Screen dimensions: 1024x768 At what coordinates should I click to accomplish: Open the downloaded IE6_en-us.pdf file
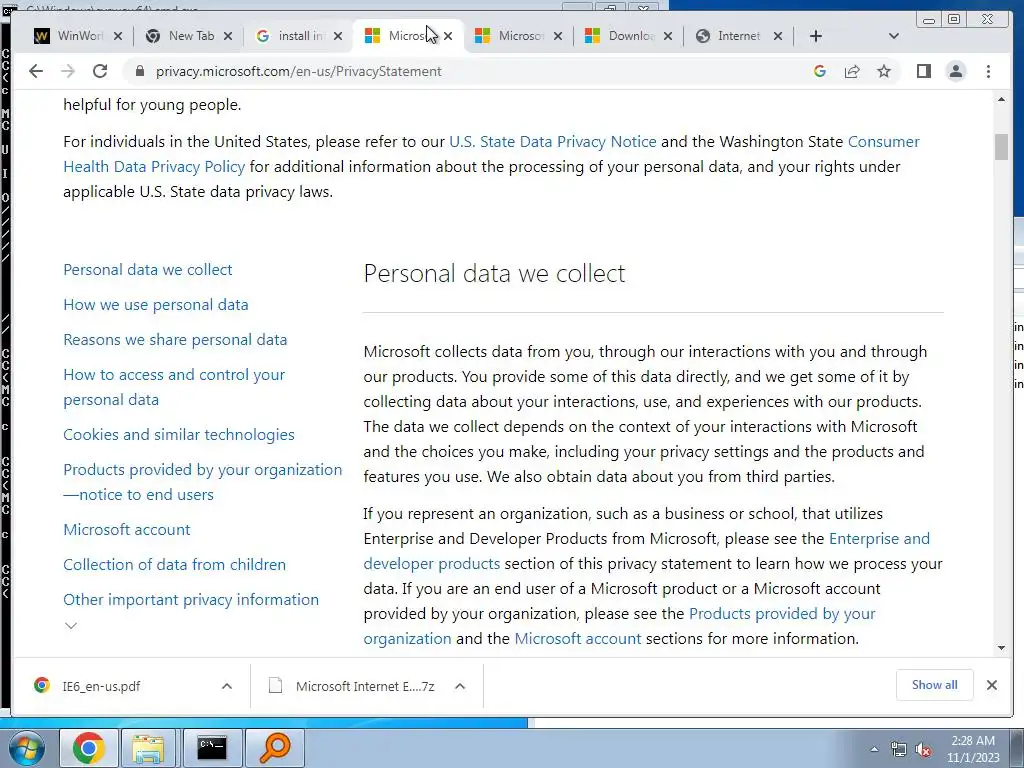[x=101, y=686]
